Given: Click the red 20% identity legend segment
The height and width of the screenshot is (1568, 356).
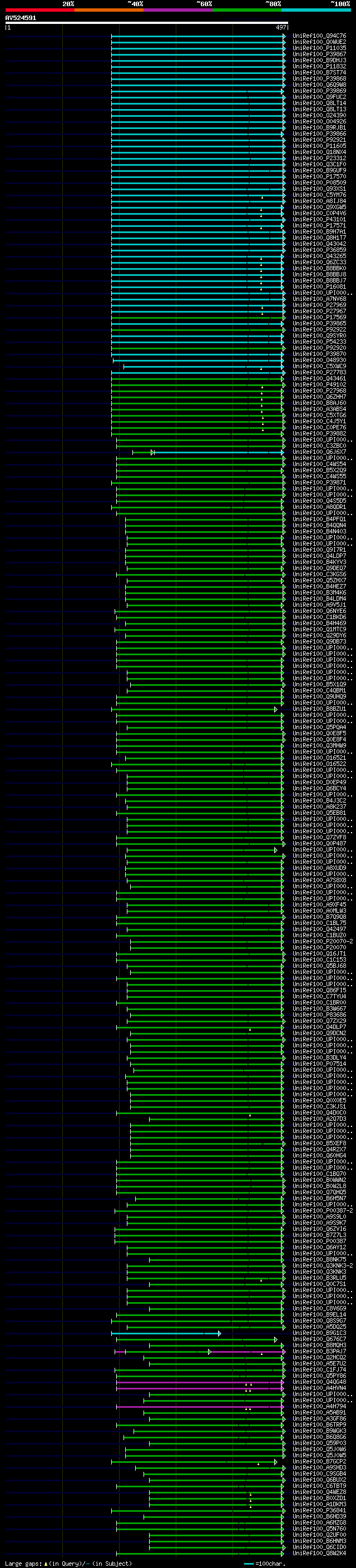Looking at the screenshot, I should click(x=39, y=10).
